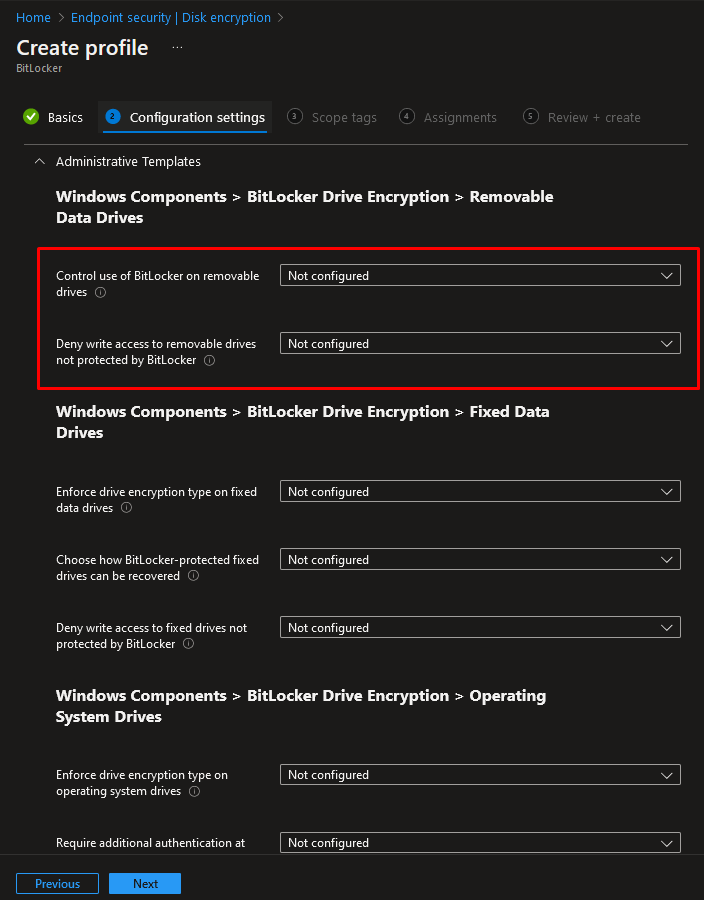Open Control use of BitLocker removable dropdown
The width and height of the screenshot is (704, 900).
(x=480, y=276)
